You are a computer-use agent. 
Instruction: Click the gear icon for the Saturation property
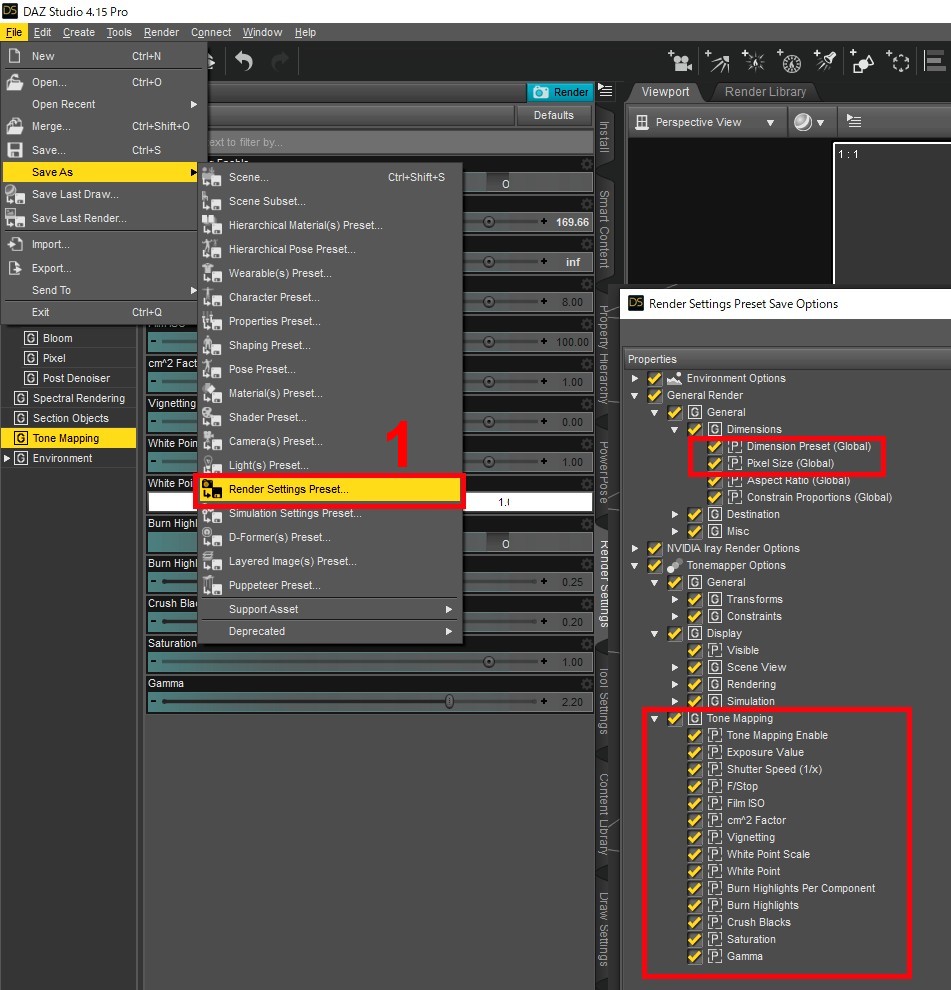click(587, 643)
